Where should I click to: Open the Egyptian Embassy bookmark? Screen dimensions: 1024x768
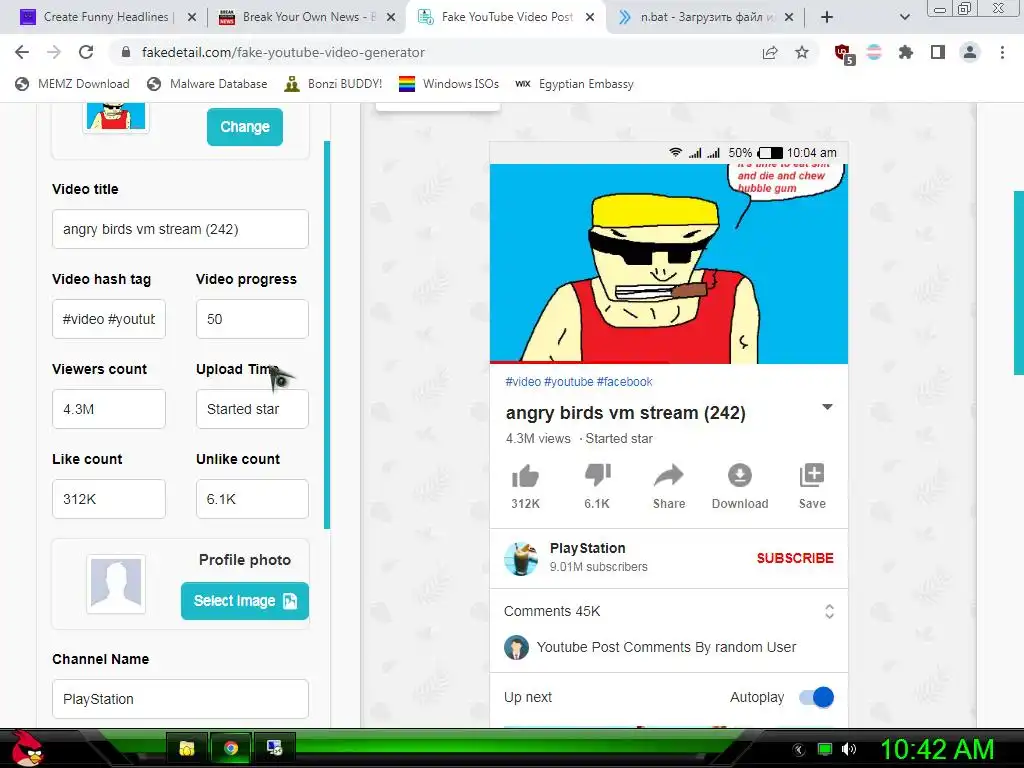coord(575,84)
